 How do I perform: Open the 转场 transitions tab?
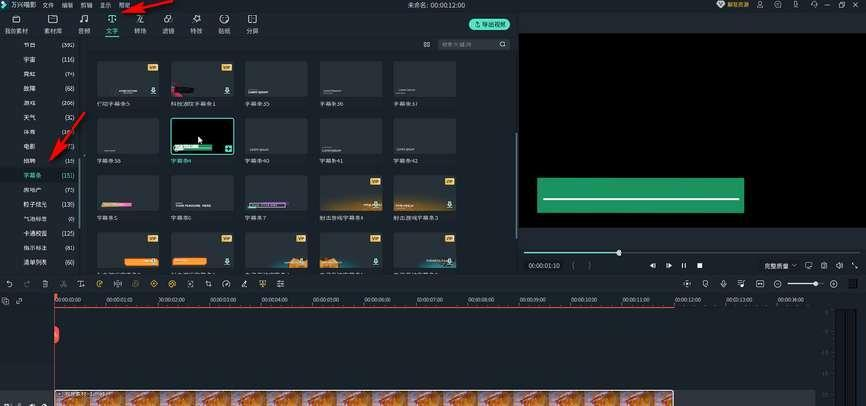[140, 25]
